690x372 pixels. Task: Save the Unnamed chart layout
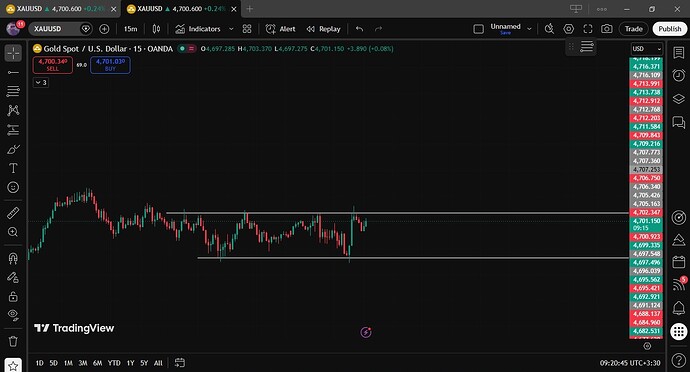tap(506, 33)
